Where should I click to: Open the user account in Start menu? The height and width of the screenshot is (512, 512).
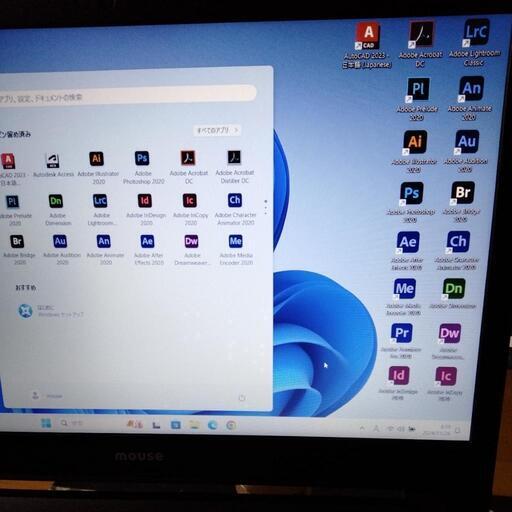click(x=47, y=396)
